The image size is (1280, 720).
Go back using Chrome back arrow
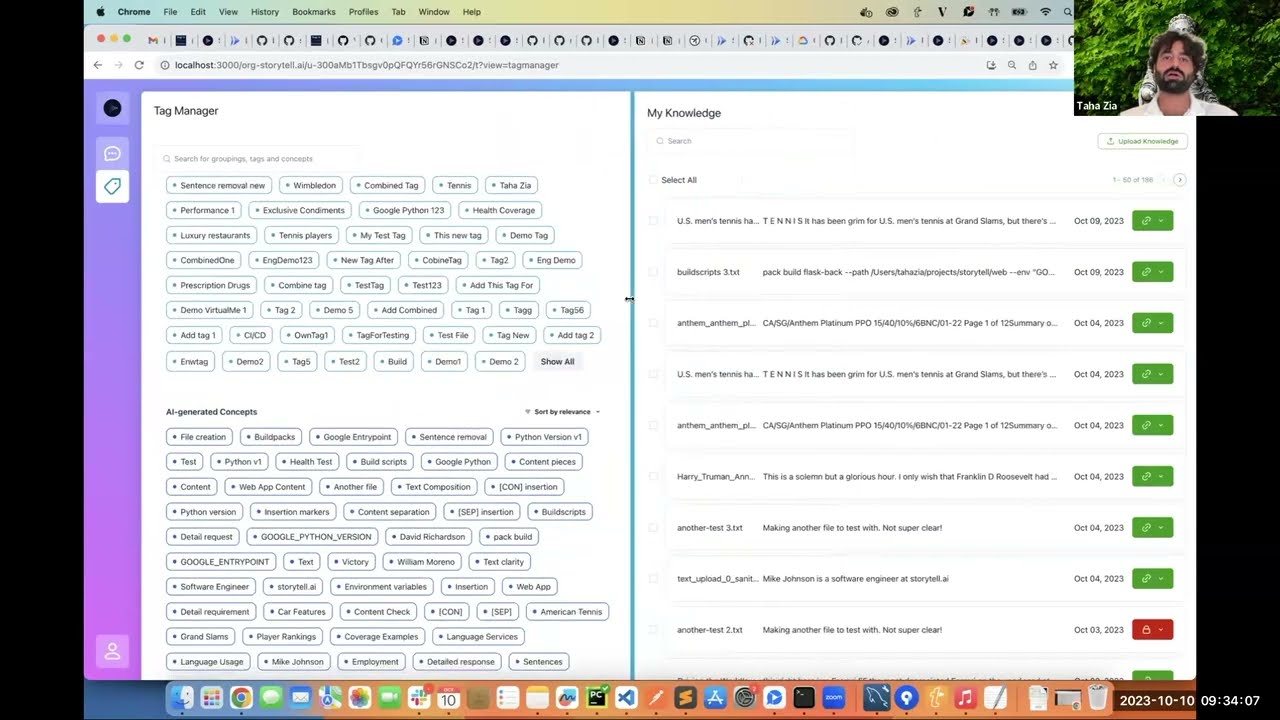click(x=97, y=65)
